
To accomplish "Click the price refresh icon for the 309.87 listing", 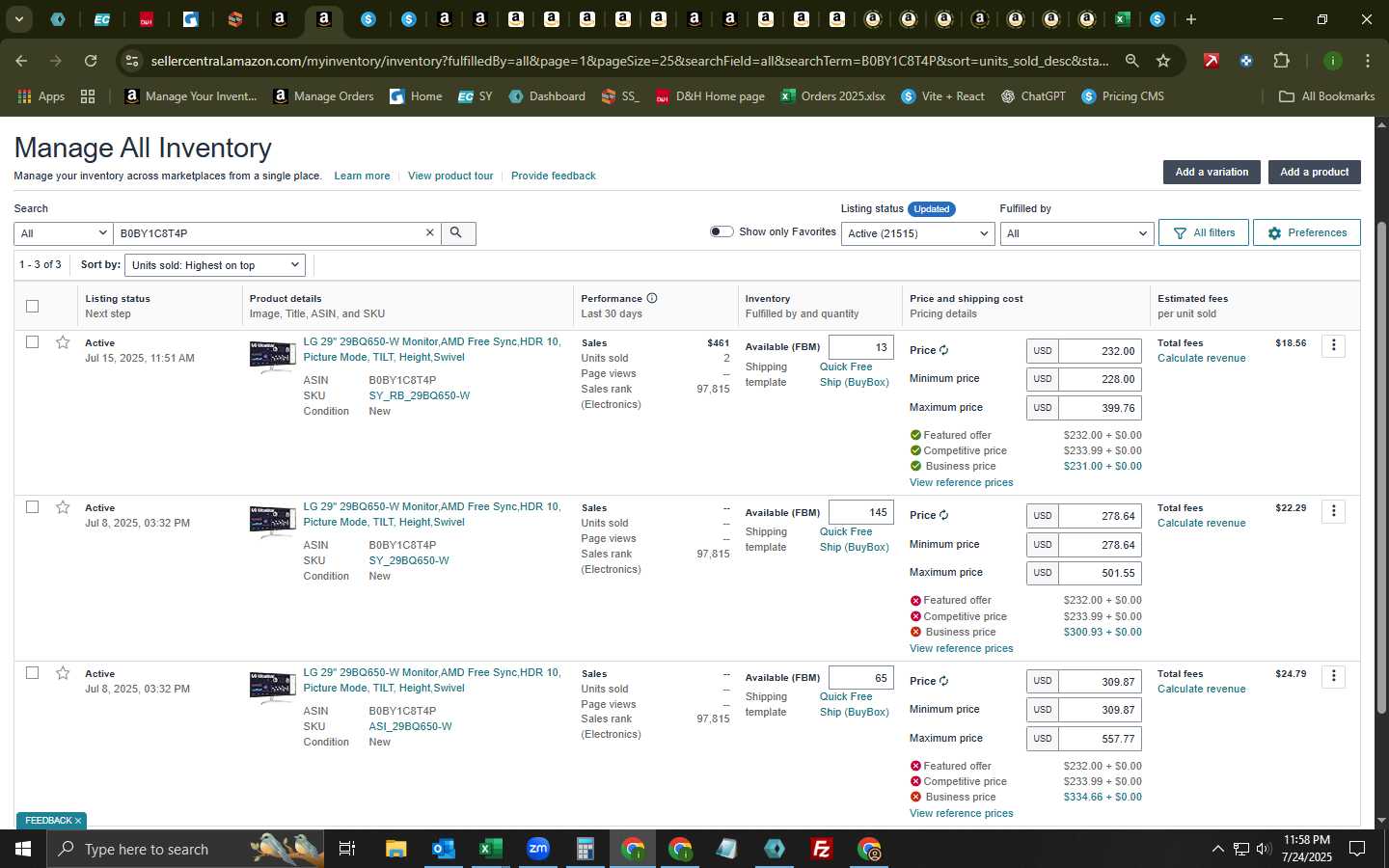I will click(x=943, y=681).
